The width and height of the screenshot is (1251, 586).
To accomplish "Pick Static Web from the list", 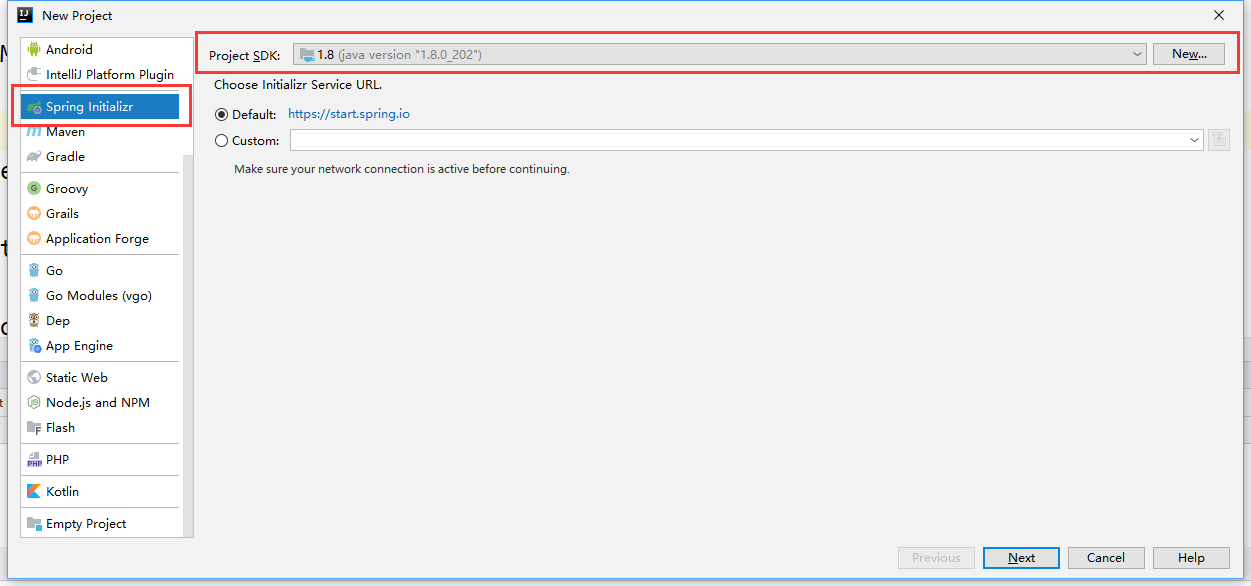I will coord(101,377).
